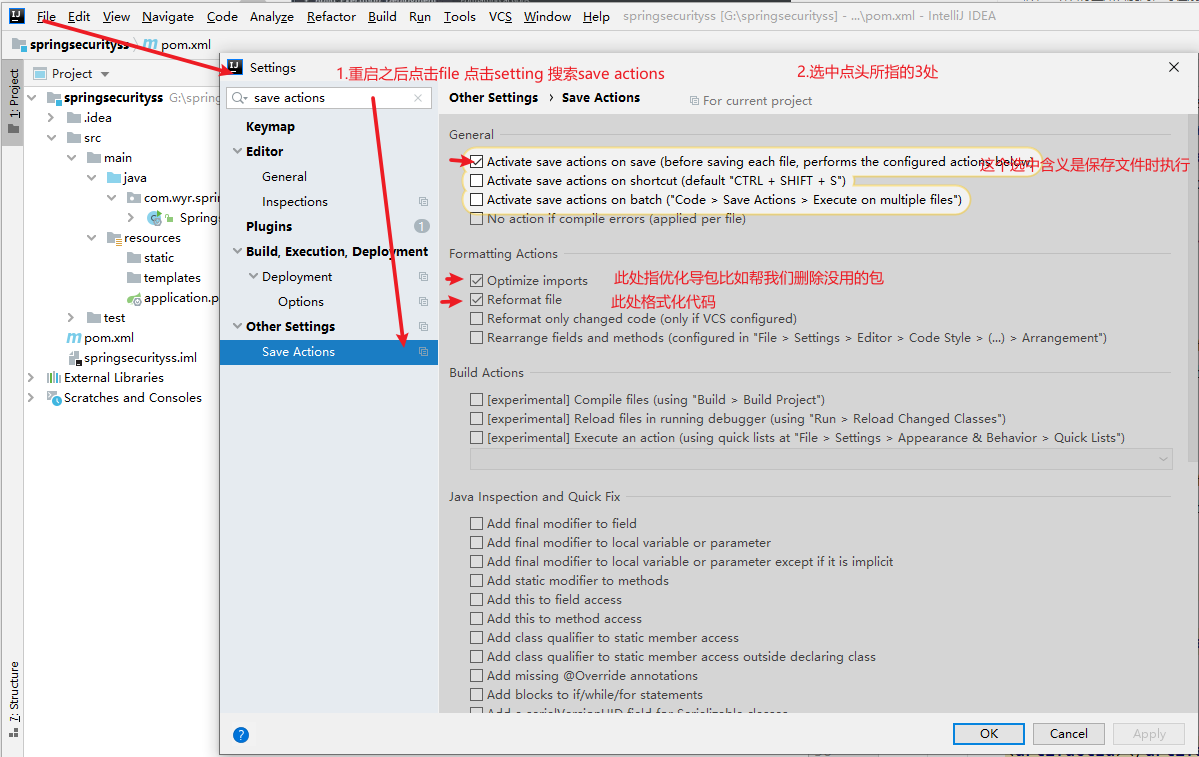Image resolution: width=1199 pixels, height=757 pixels.
Task: Enable Rearrange fields and methods checkbox
Action: point(476,338)
